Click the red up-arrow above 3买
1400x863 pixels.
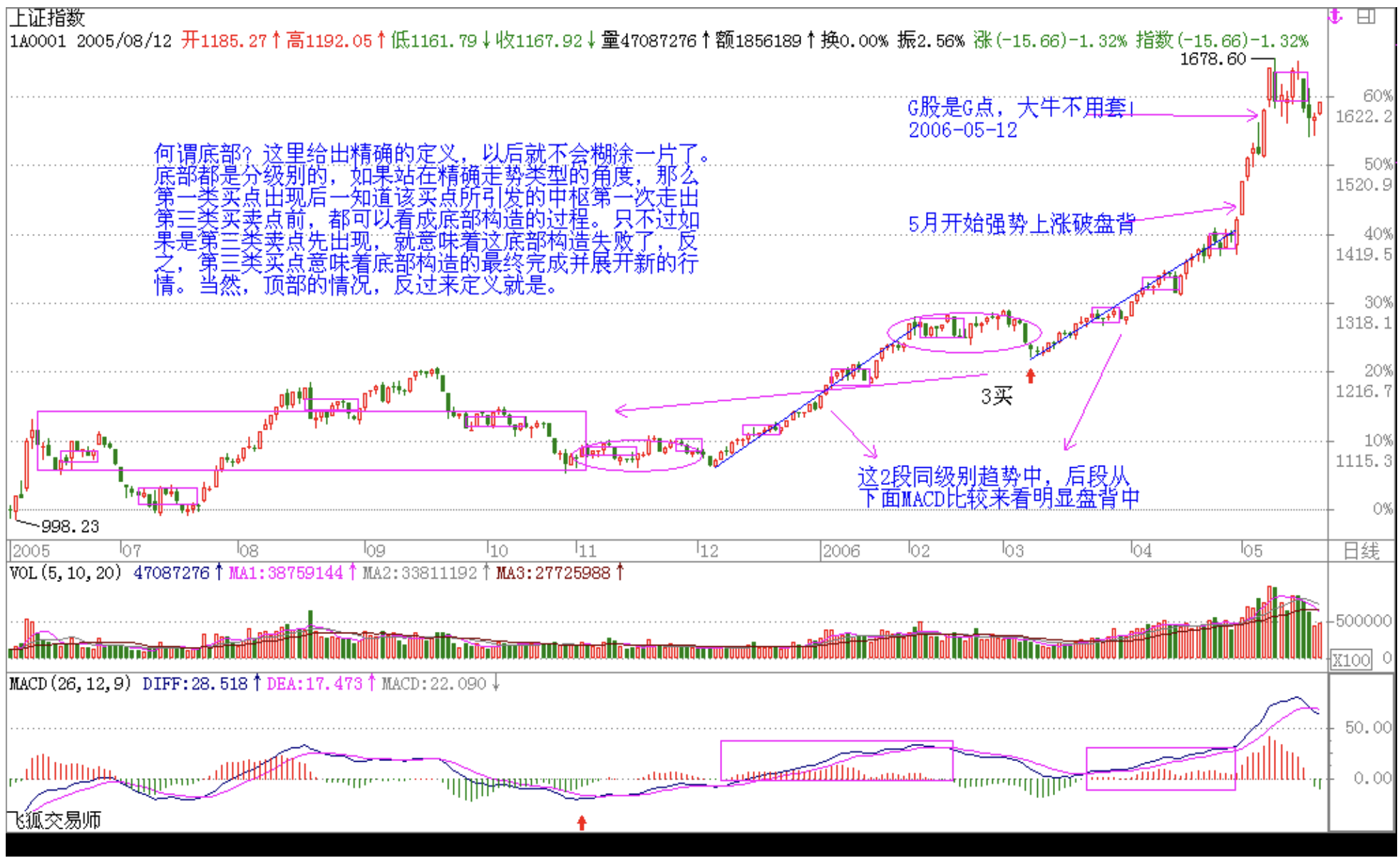point(1030,375)
